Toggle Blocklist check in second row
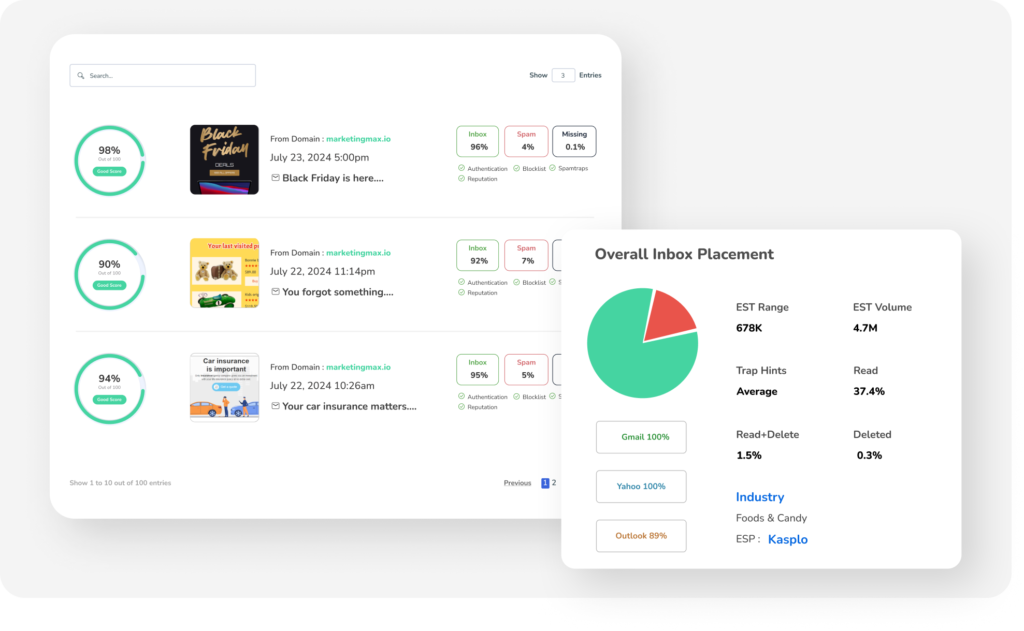 click(x=517, y=282)
